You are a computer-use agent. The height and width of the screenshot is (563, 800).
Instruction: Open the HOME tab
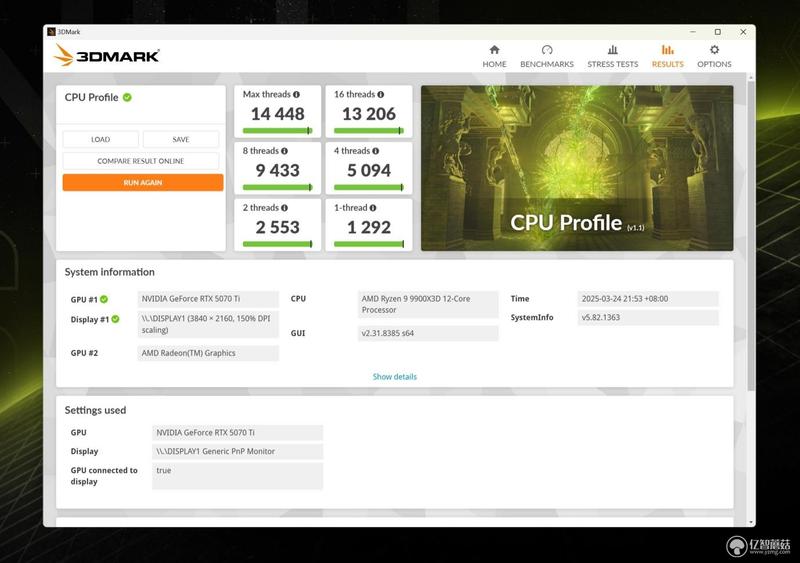[x=494, y=56]
